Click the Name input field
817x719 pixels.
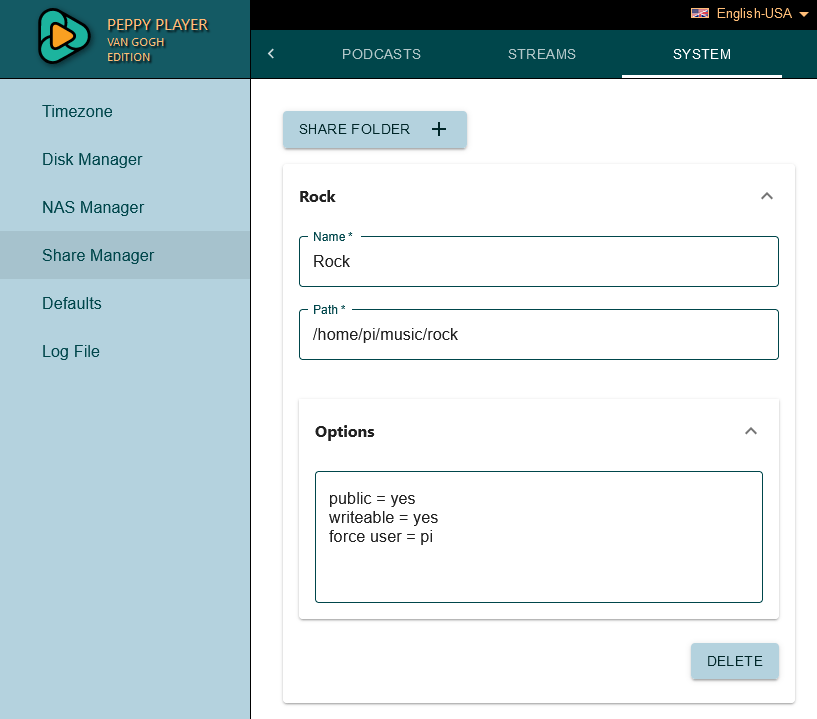[539, 262]
